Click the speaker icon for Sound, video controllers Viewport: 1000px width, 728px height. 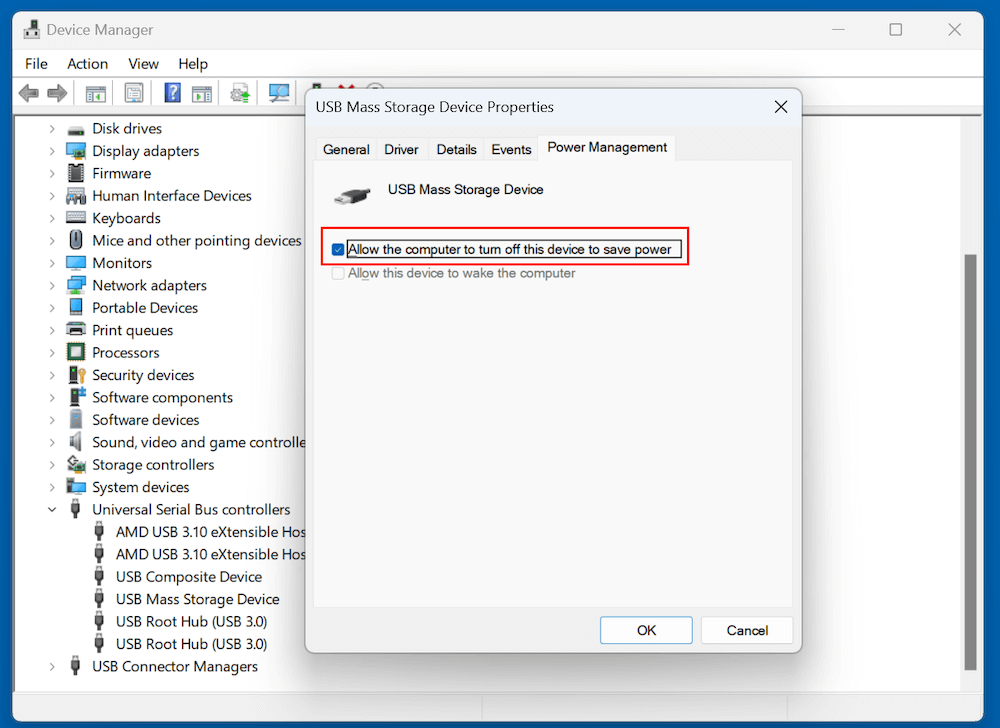point(76,442)
